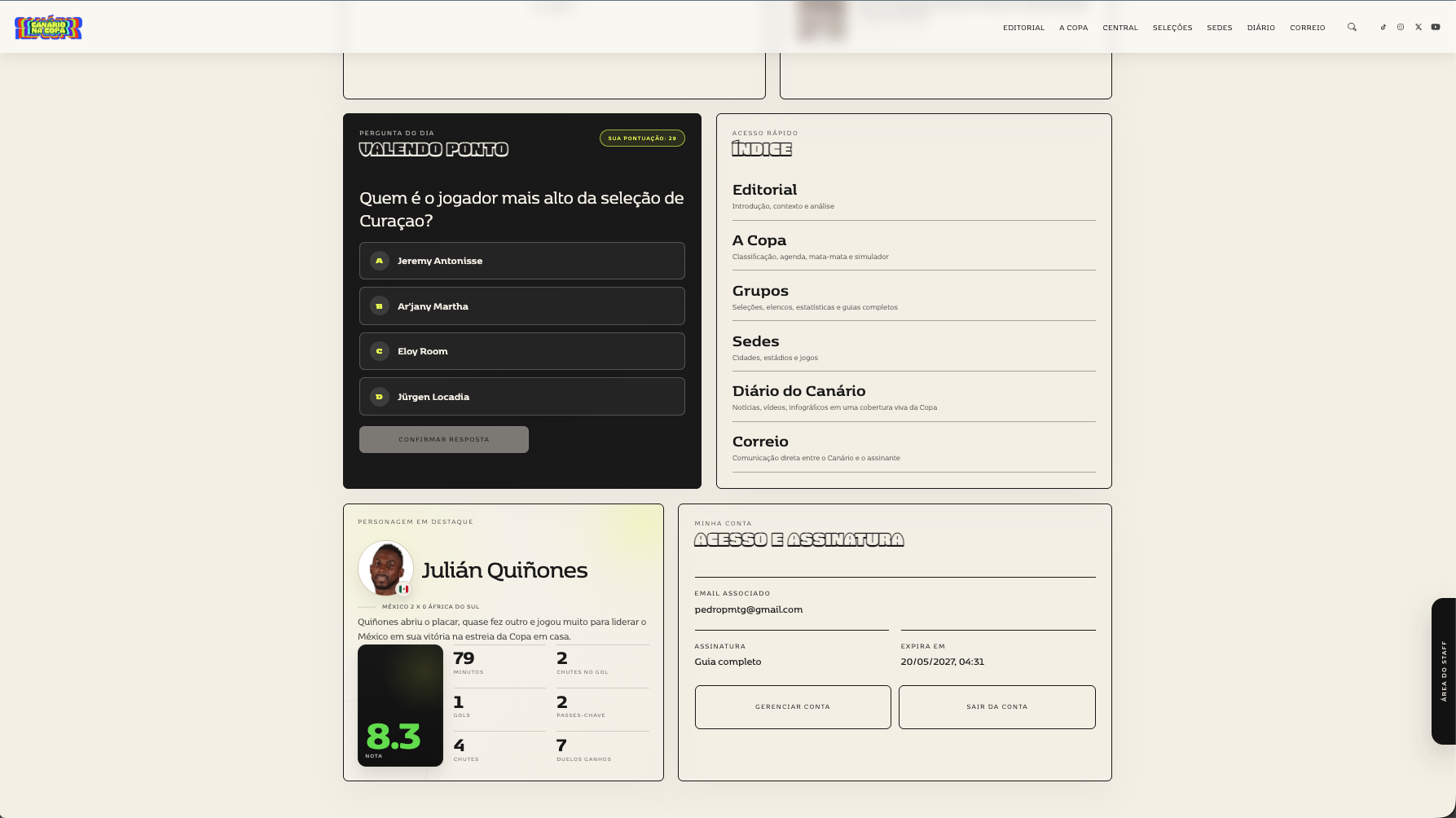Mark answer D, Jürgen Locadia
Image resolution: width=1456 pixels, height=818 pixels.
pos(521,397)
